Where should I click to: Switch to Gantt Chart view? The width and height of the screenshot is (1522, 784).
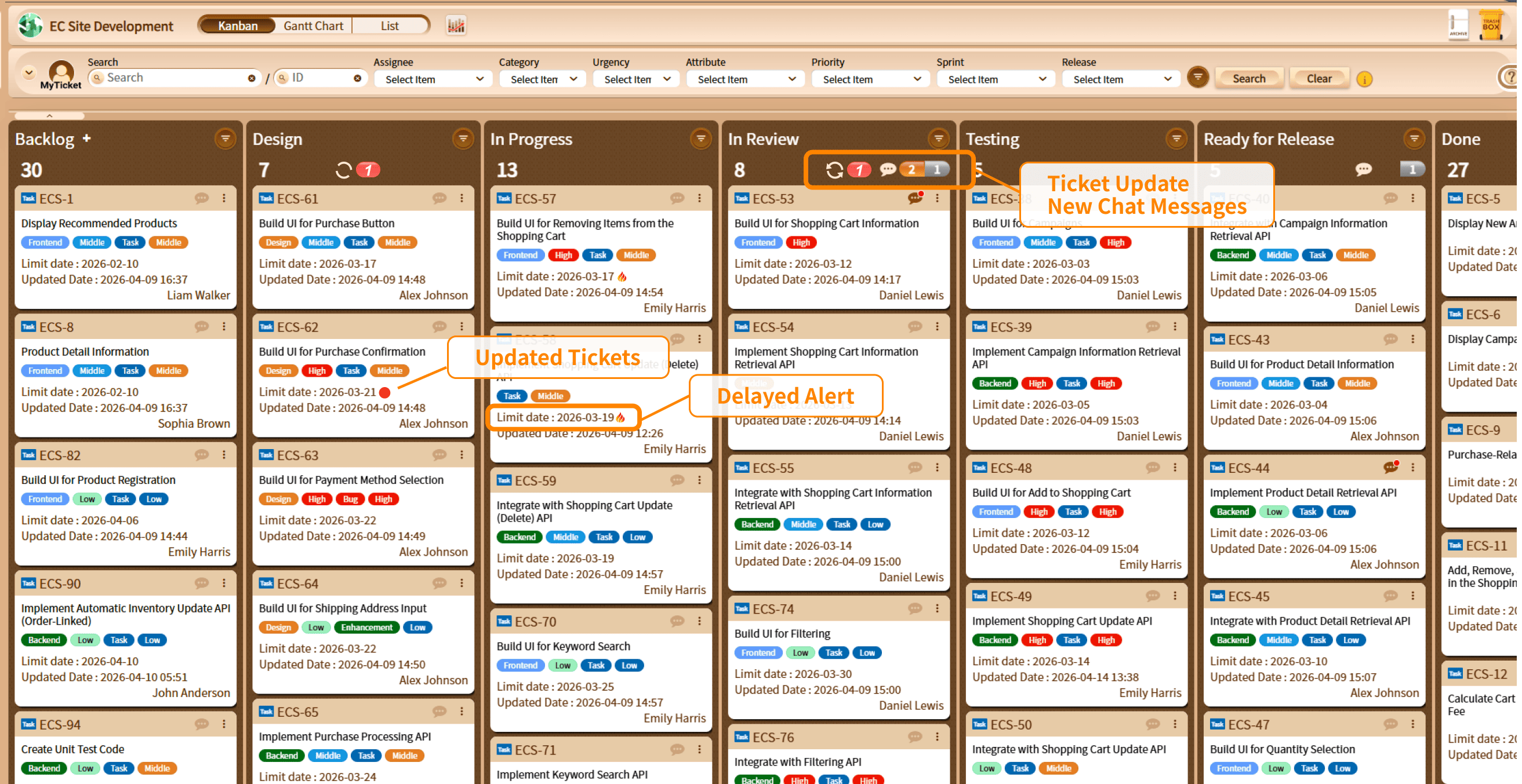tap(313, 25)
